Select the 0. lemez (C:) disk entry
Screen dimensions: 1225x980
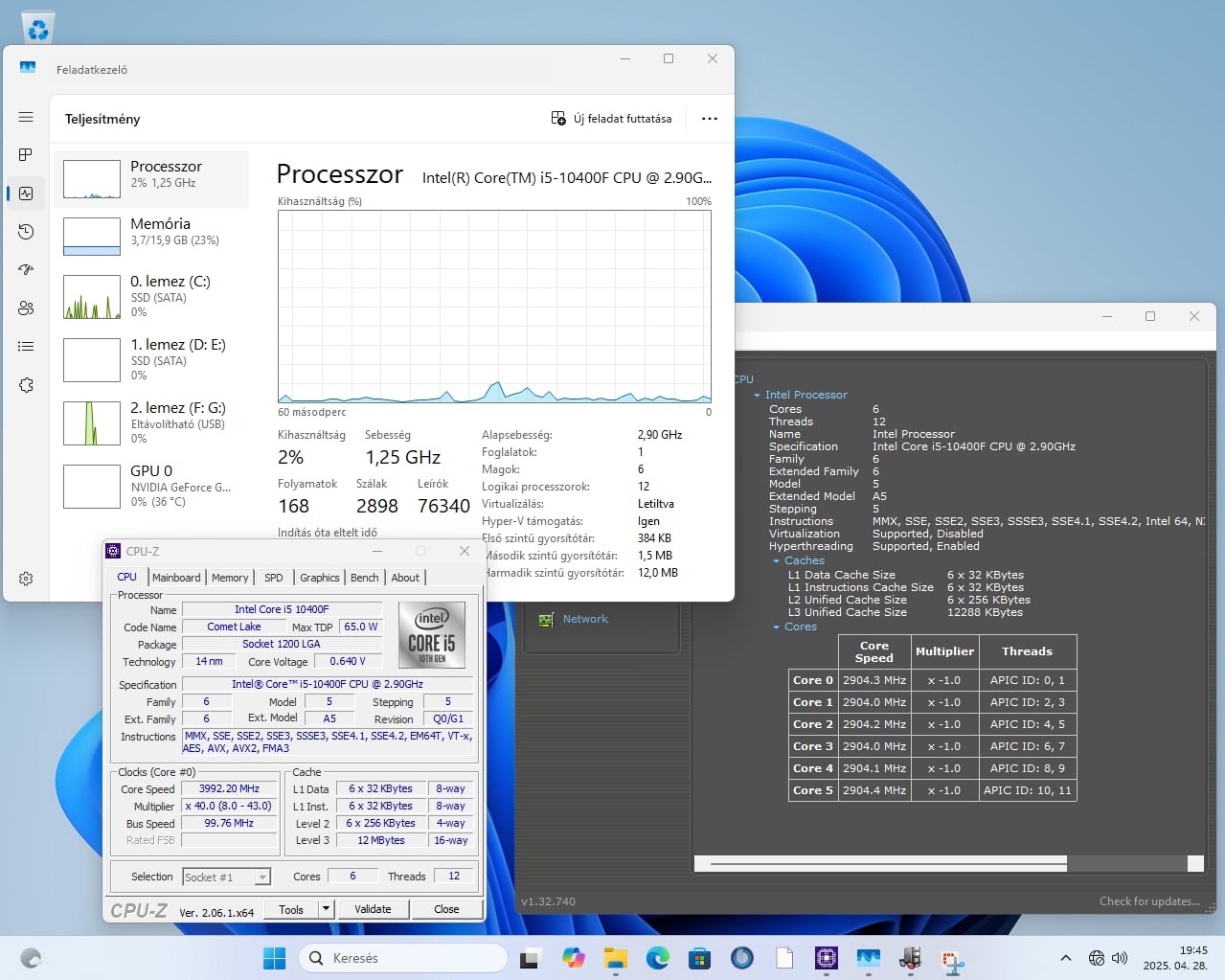(151, 297)
